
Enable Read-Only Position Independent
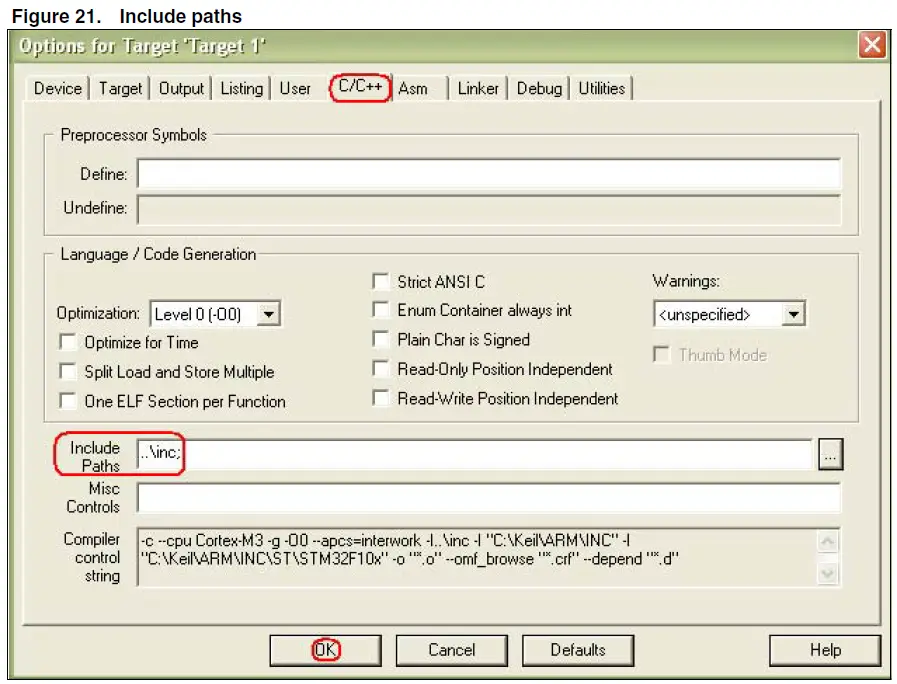[381, 369]
